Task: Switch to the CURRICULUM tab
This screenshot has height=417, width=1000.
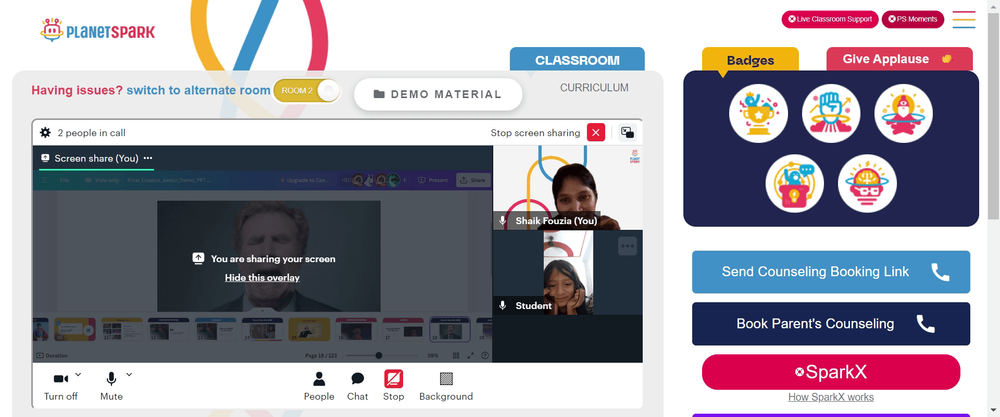Action: [594, 87]
